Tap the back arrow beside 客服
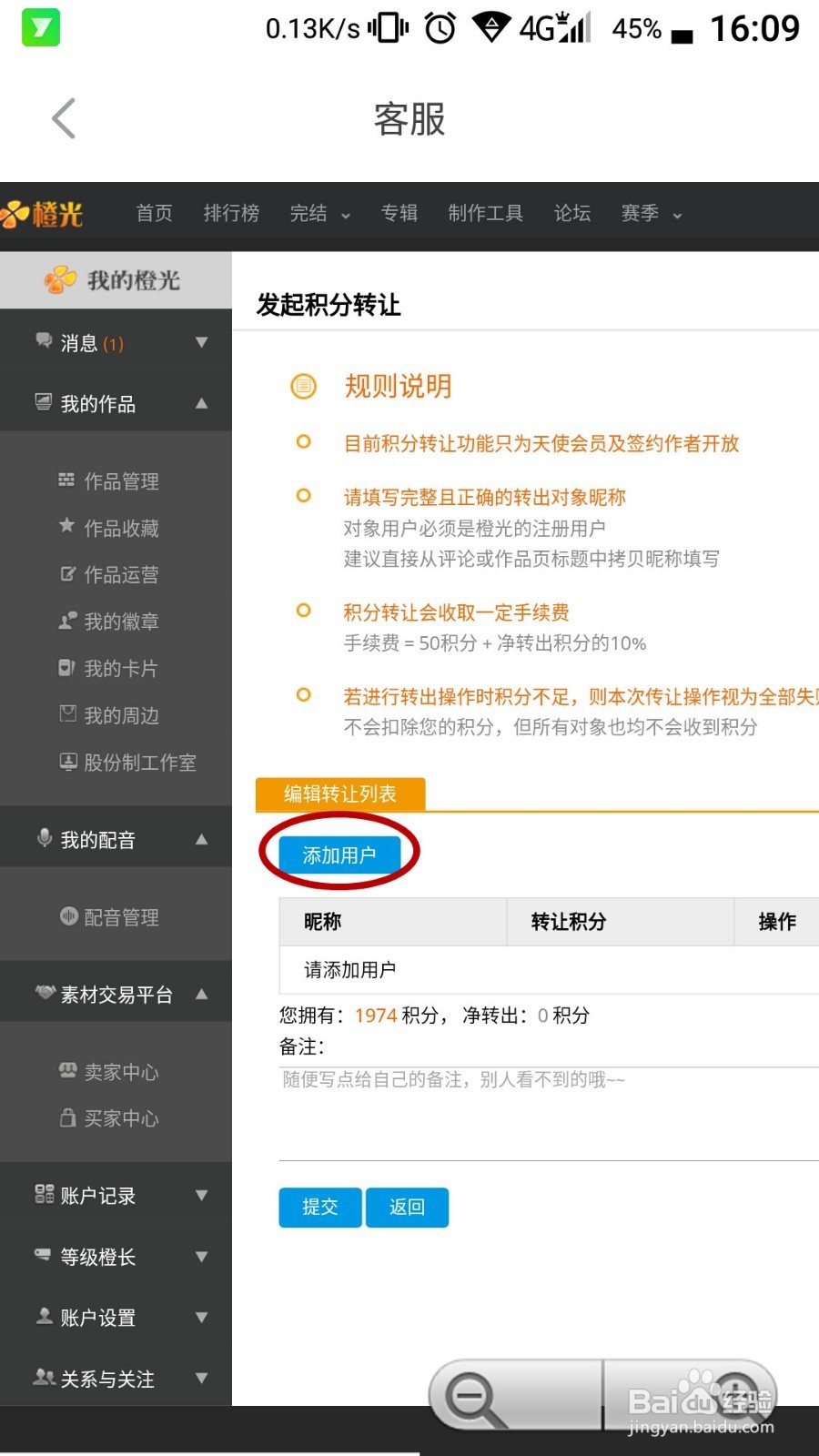The image size is (819, 1456). 64,118
